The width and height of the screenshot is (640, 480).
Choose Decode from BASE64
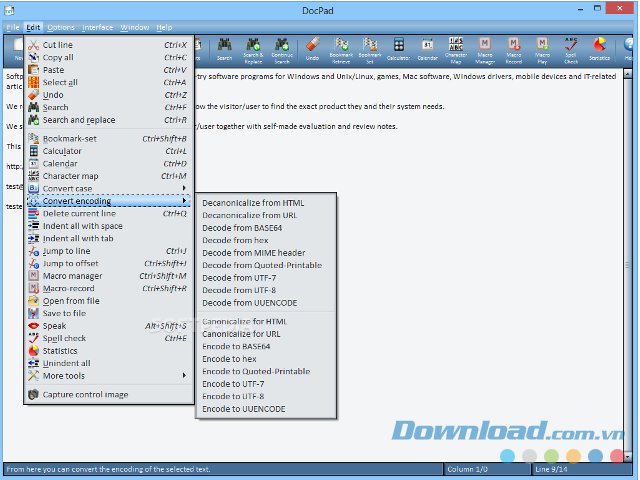[x=242, y=228]
